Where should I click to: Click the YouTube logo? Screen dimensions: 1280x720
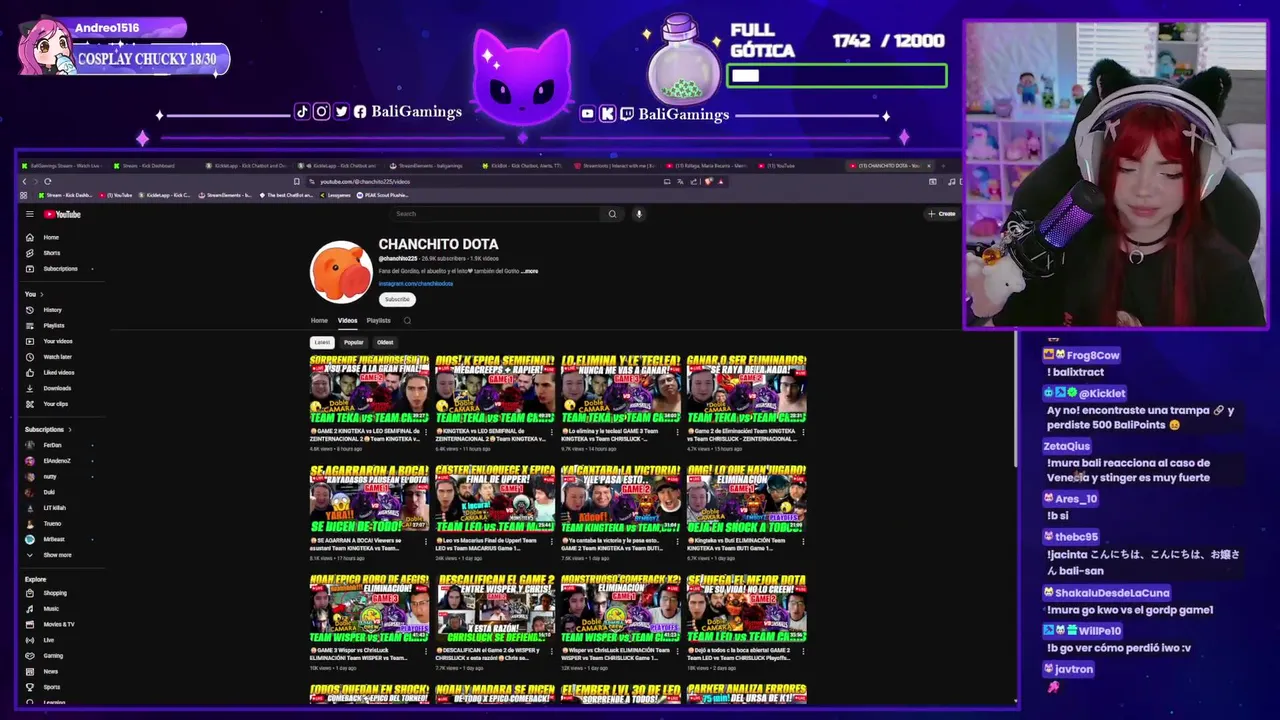click(62, 214)
